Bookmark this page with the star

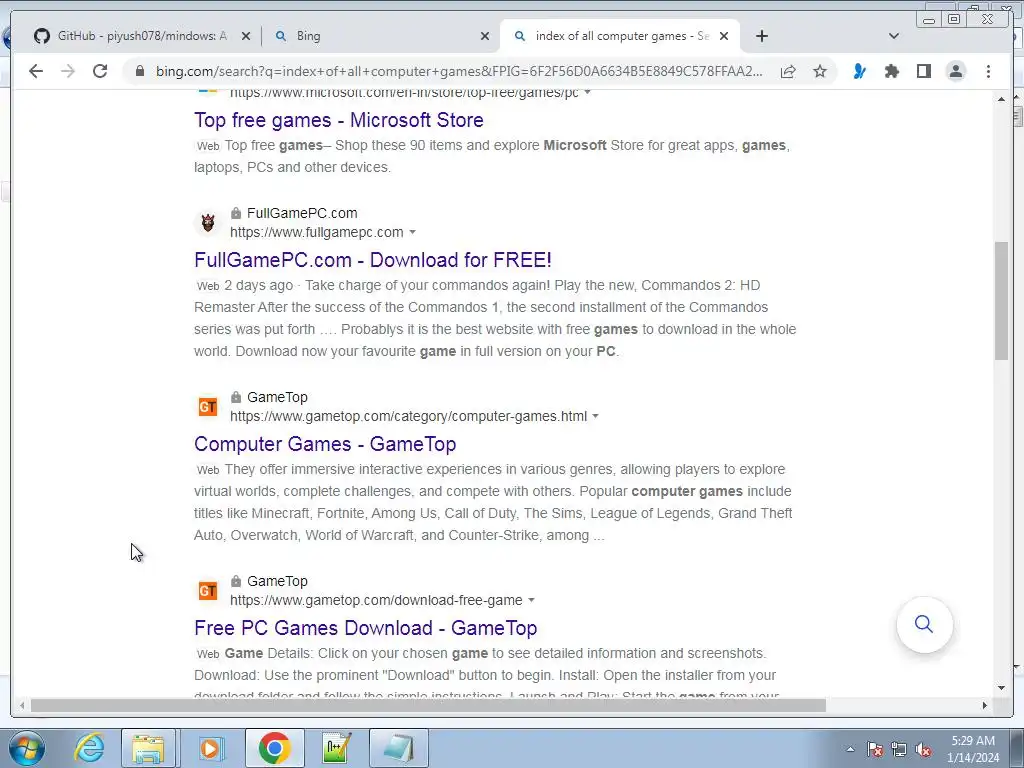pos(820,71)
